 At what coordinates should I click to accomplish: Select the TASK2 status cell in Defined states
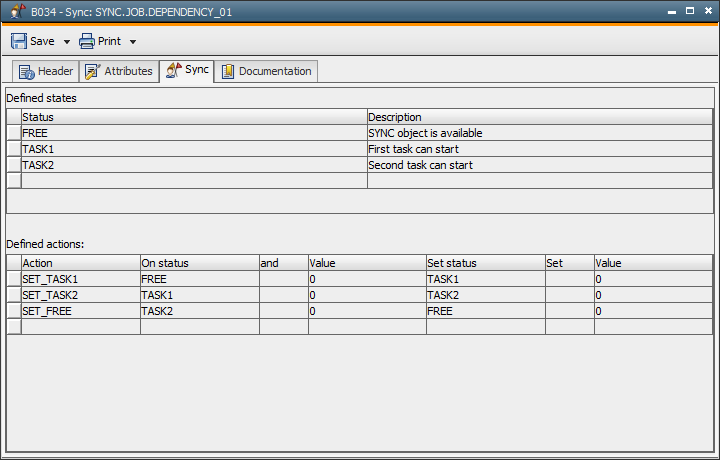click(x=194, y=165)
